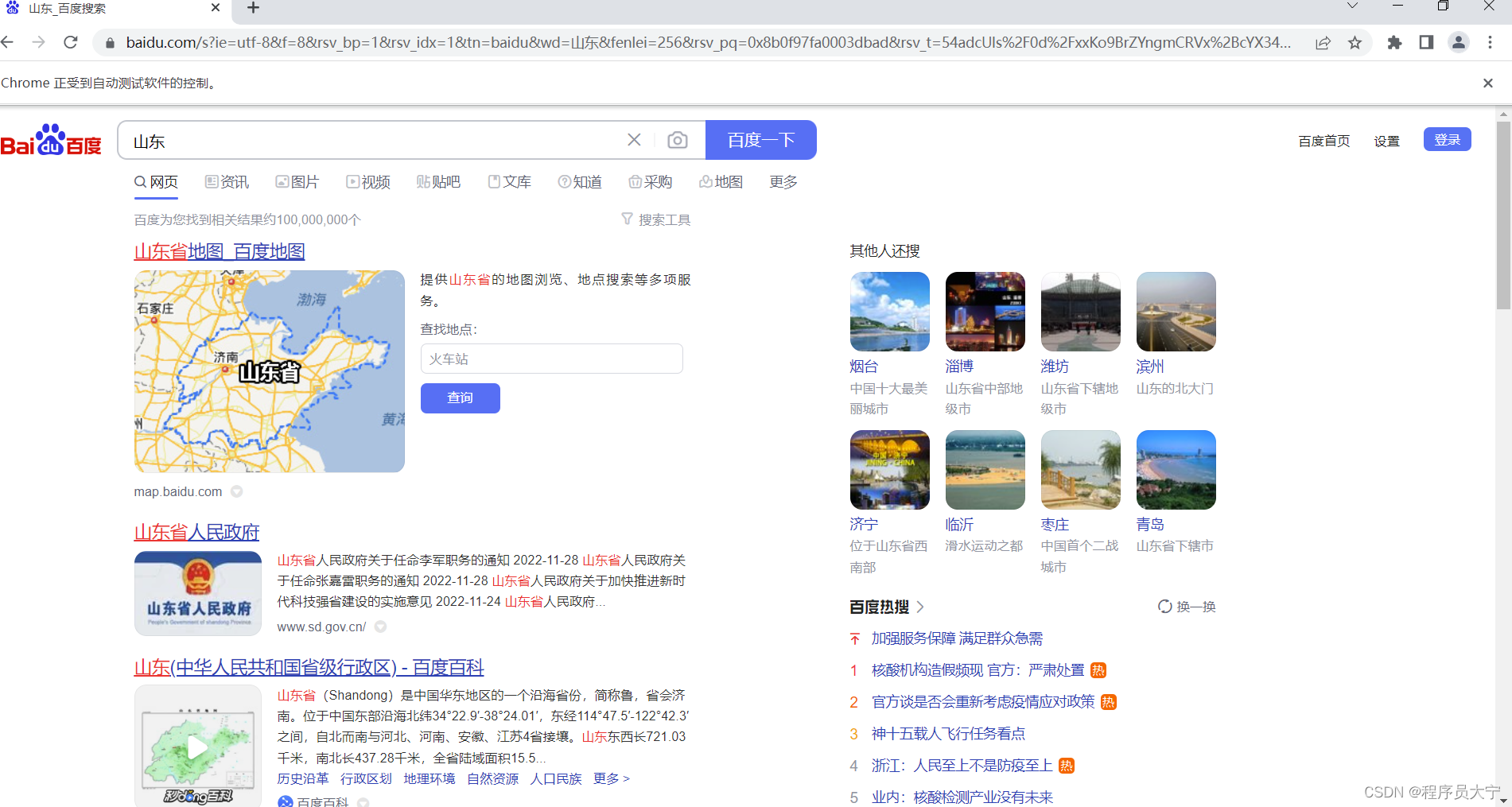Switch to the 知道 tab
1512x807 pixels.
pos(580,182)
